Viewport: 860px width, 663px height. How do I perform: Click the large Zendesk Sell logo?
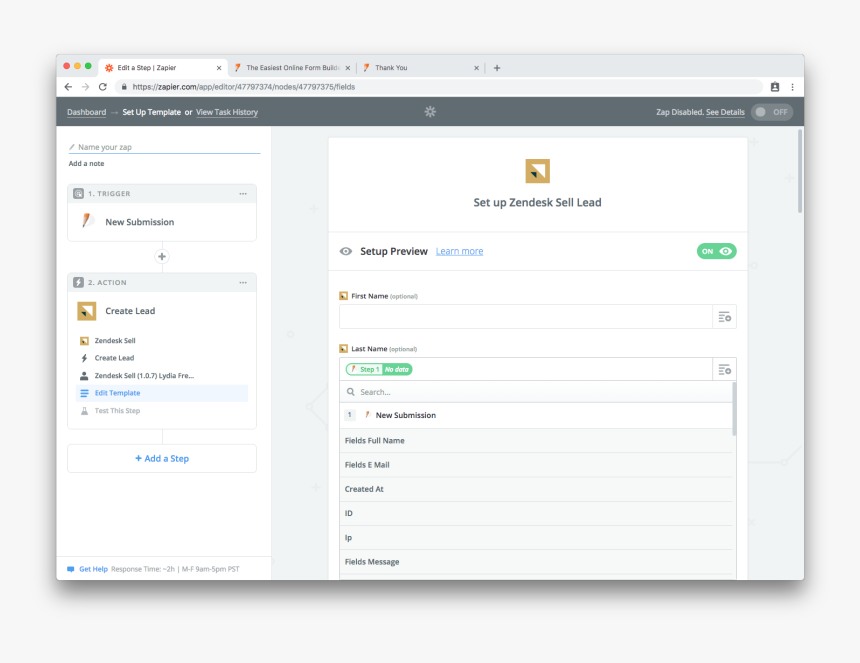click(538, 171)
